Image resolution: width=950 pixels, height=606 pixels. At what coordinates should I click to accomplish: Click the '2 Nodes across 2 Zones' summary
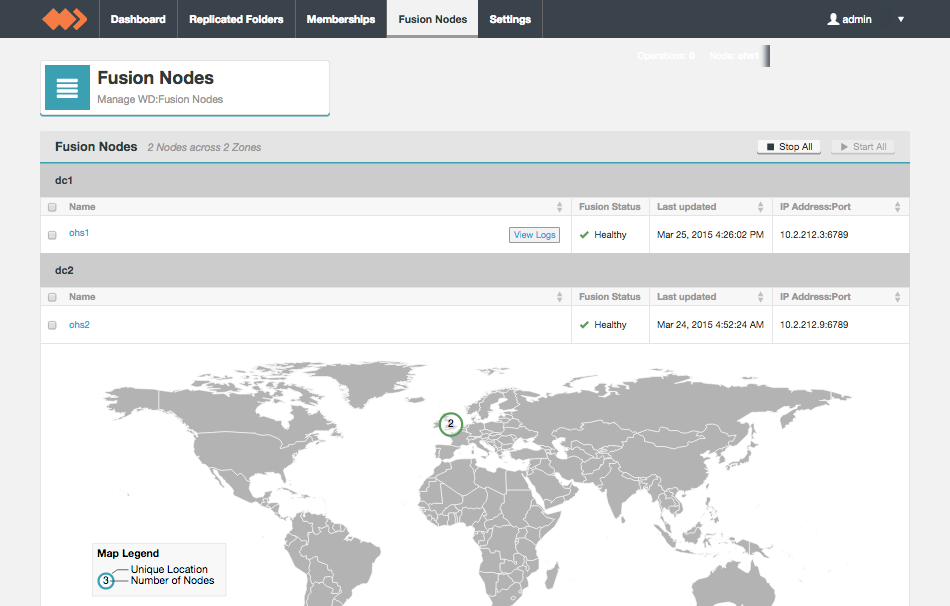[204, 147]
